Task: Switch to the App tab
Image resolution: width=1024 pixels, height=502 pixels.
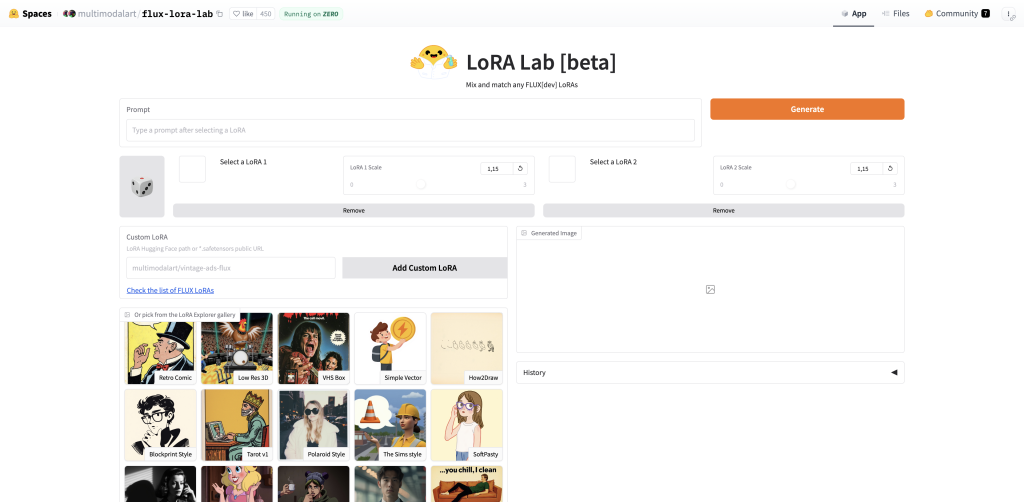Action: coord(854,14)
